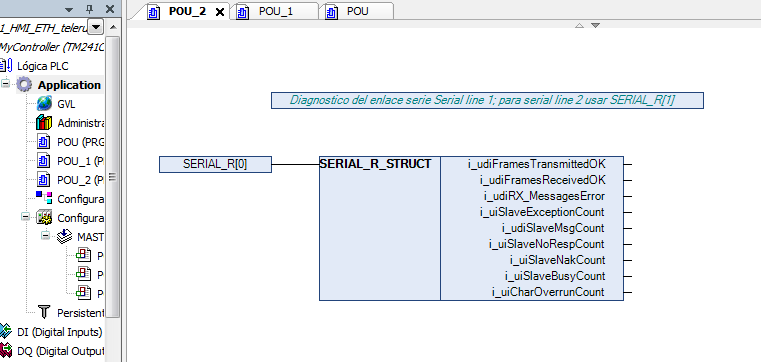The width and height of the screenshot is (761, 362).
Task: Click the POU_2 document icon in tree
Action: (44, 180)
